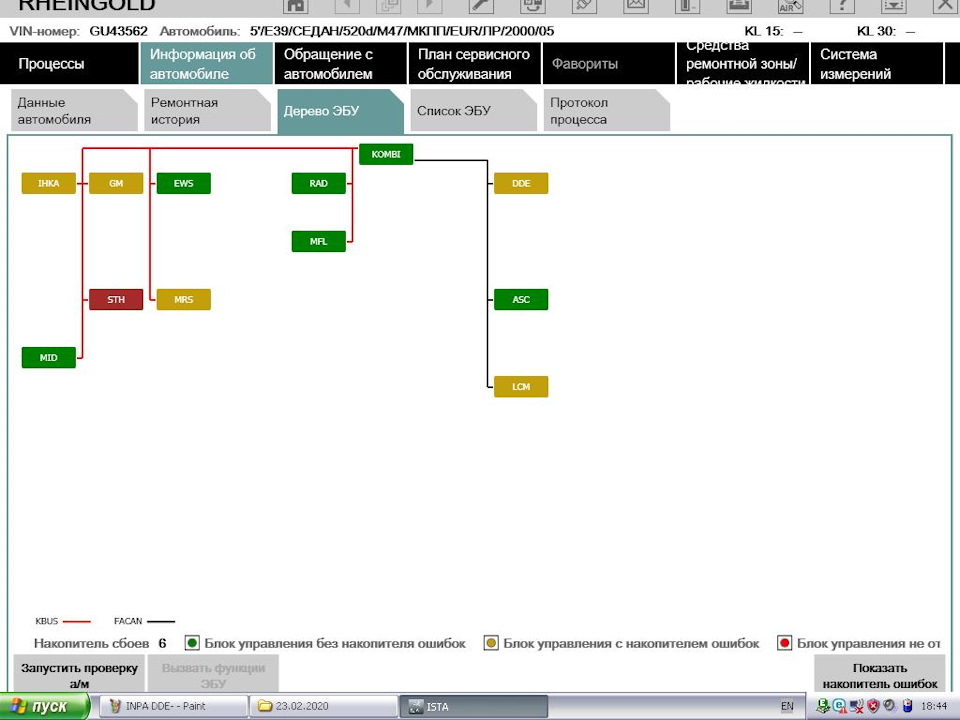This screenshot has width=960, height=720.
Task: Select the EWS control unit node
Action: click(184, 183)
